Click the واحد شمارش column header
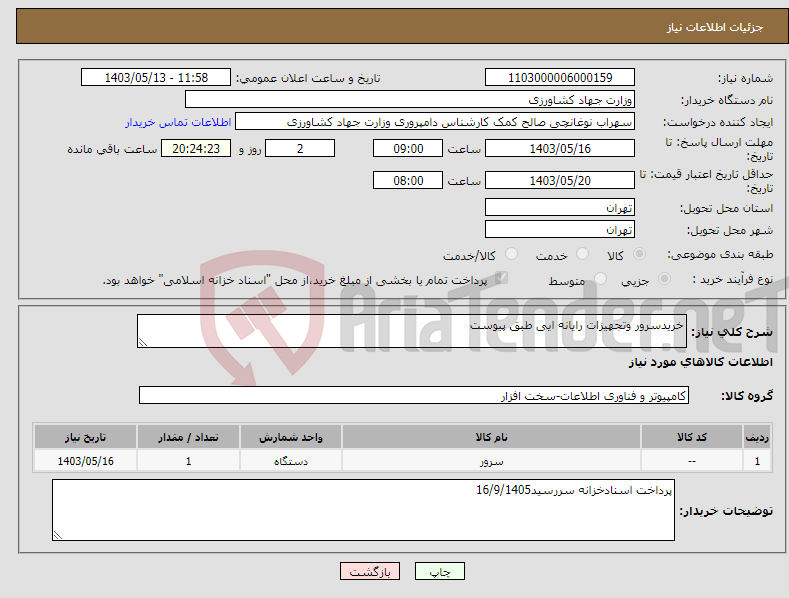The image size is (789, 598). coord(290,437)
